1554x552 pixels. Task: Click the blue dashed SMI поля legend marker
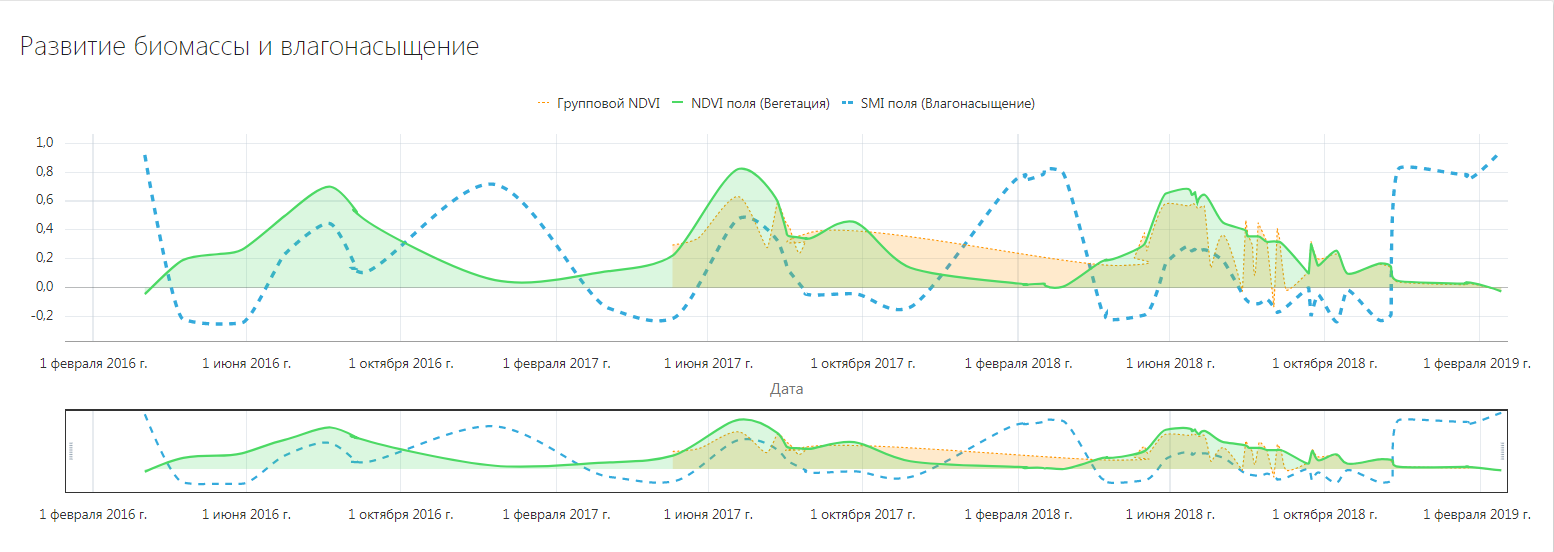coord(848,103)
